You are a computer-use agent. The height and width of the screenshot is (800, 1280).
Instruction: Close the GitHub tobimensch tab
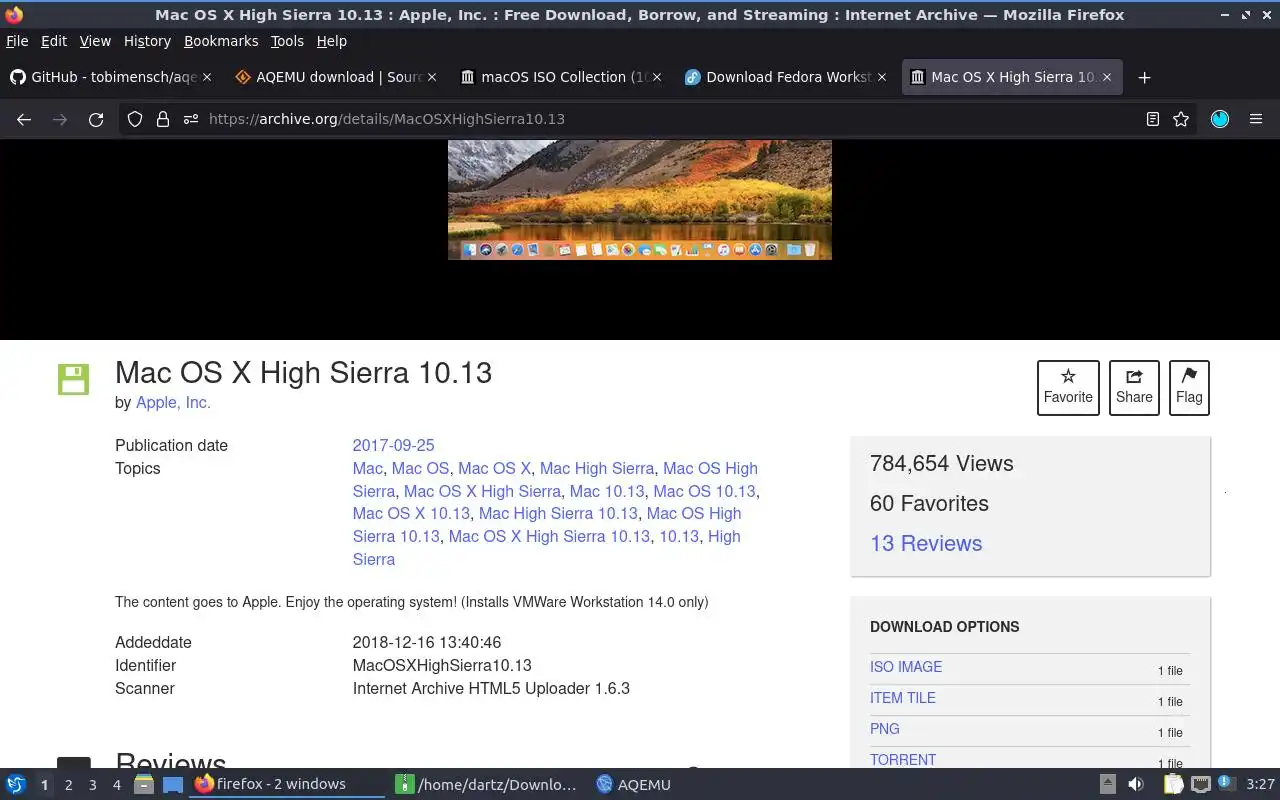207,77
